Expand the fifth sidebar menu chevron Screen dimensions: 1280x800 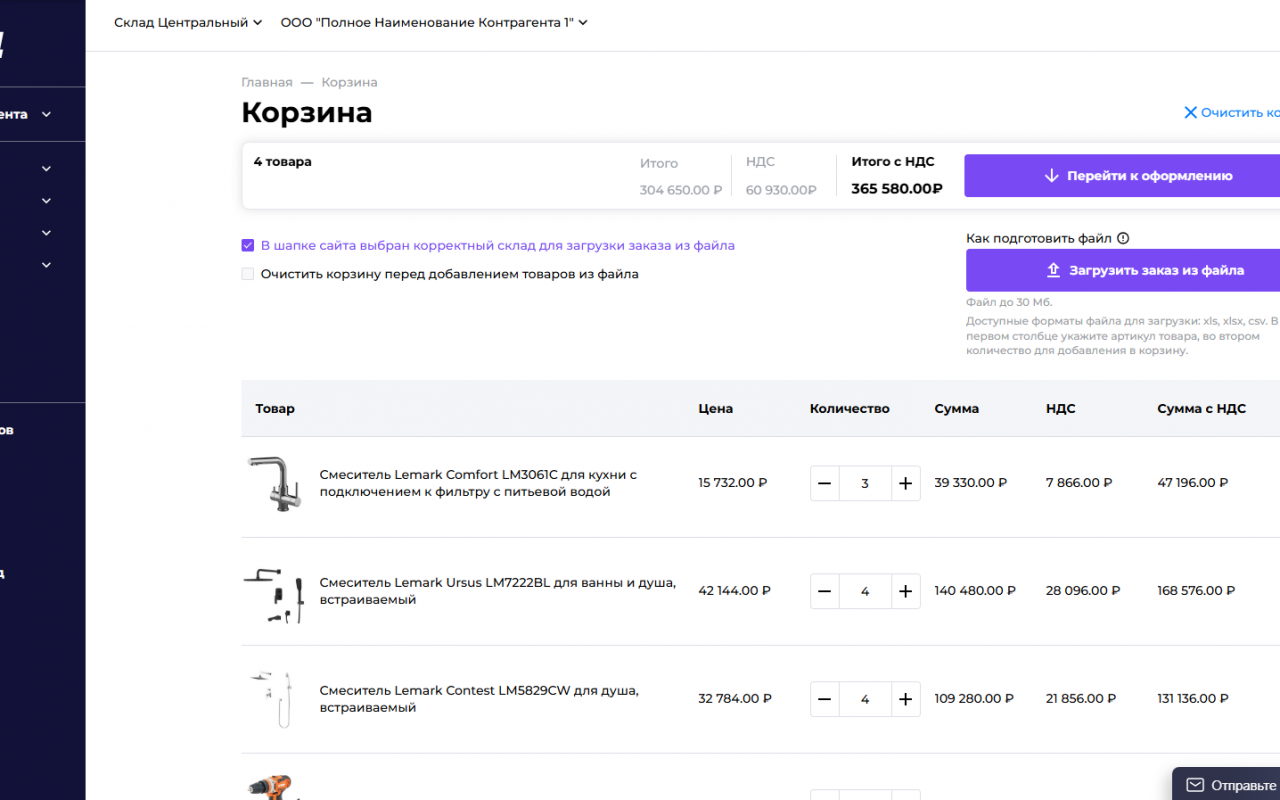click(x=46, y=265)
